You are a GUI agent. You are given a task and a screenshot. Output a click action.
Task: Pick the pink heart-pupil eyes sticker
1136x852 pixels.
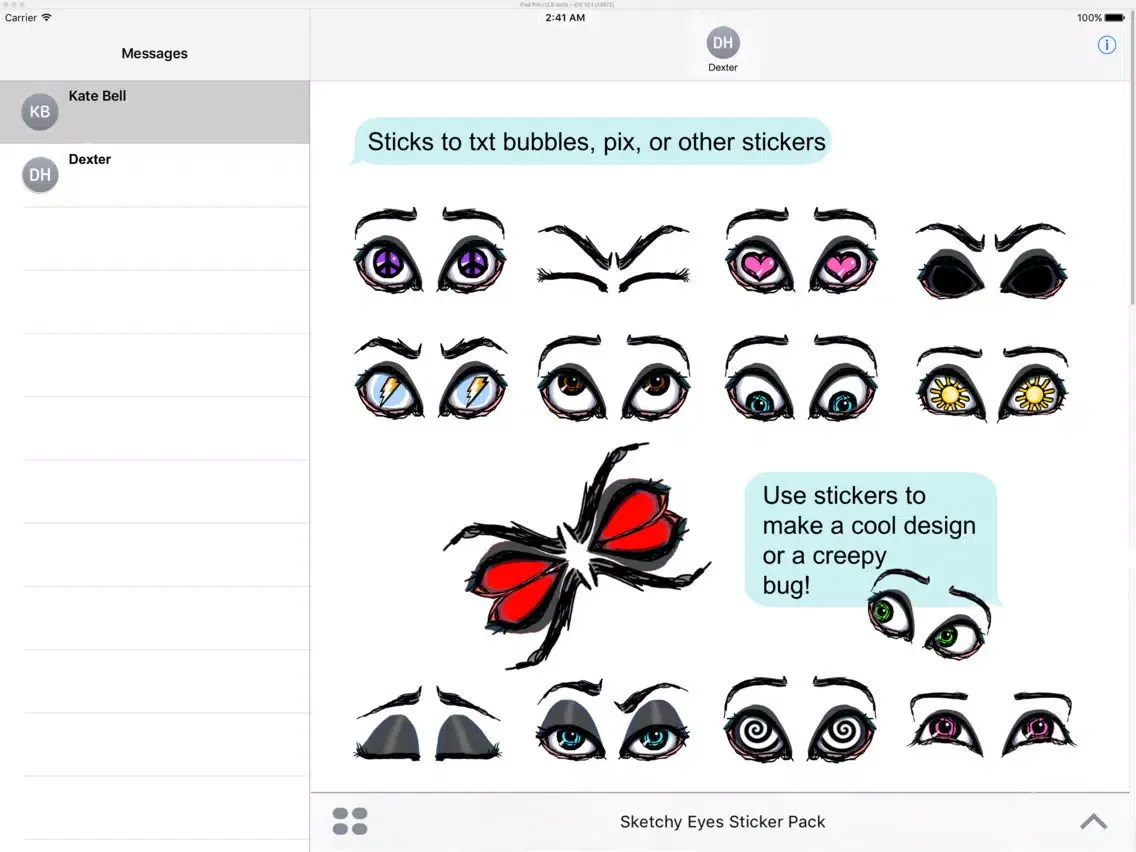pyautogui.click(x=800, y=252)
